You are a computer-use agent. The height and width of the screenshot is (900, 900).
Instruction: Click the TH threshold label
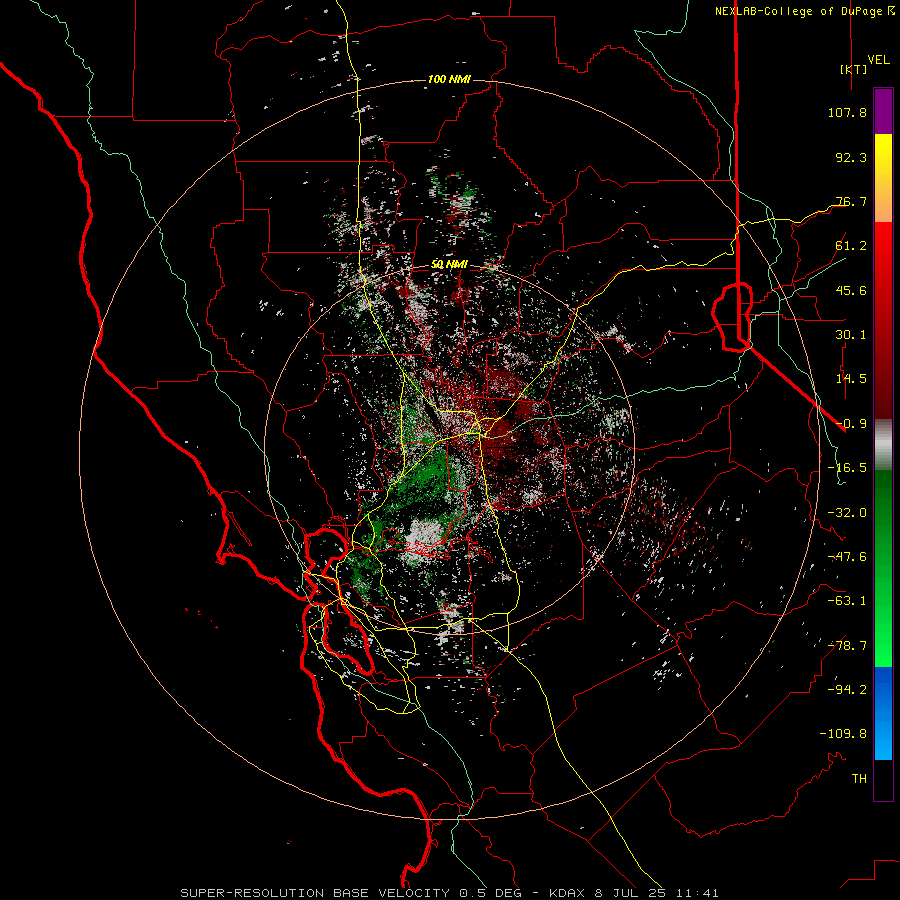coord(859,779)
